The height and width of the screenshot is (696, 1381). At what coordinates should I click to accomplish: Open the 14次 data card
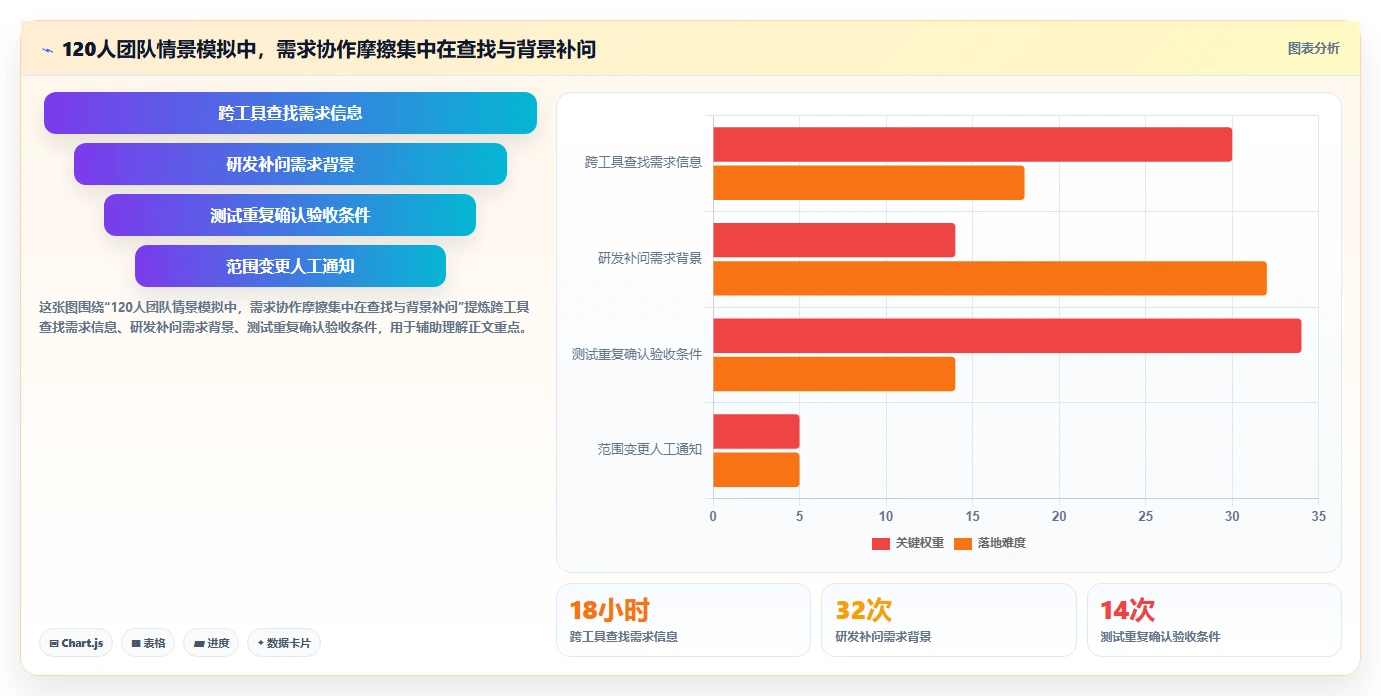point(1214,620)
